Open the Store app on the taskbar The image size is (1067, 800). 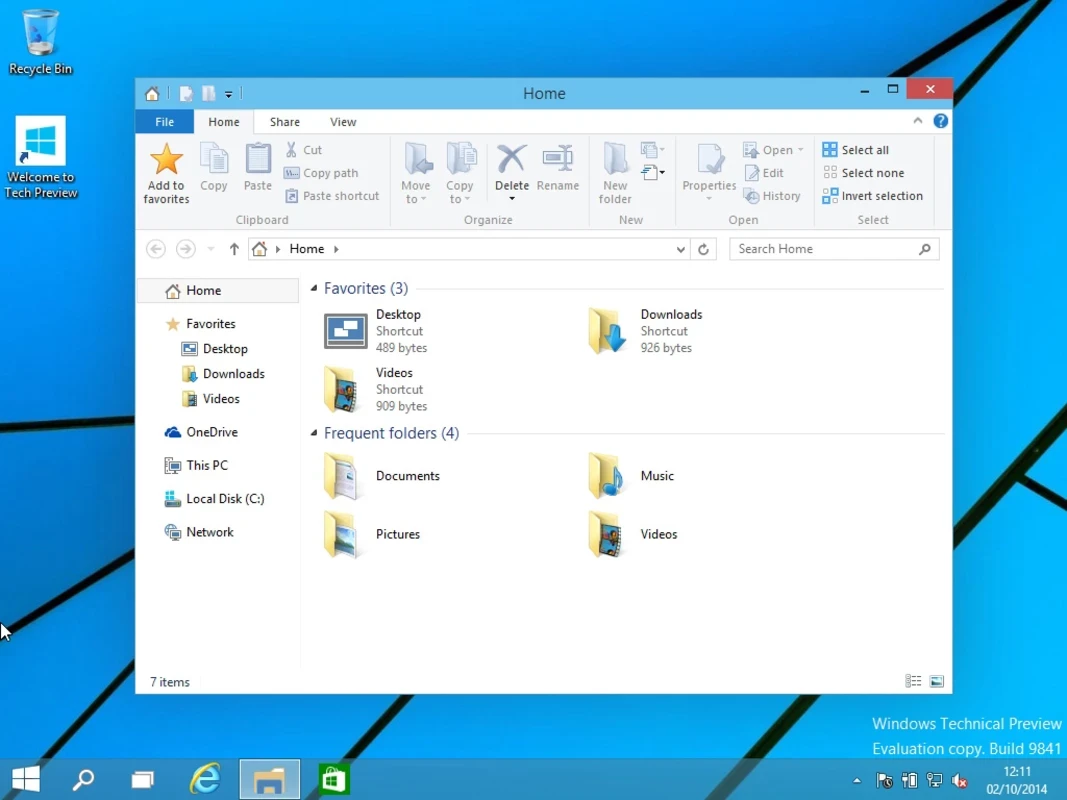click(x=334, y=779)
